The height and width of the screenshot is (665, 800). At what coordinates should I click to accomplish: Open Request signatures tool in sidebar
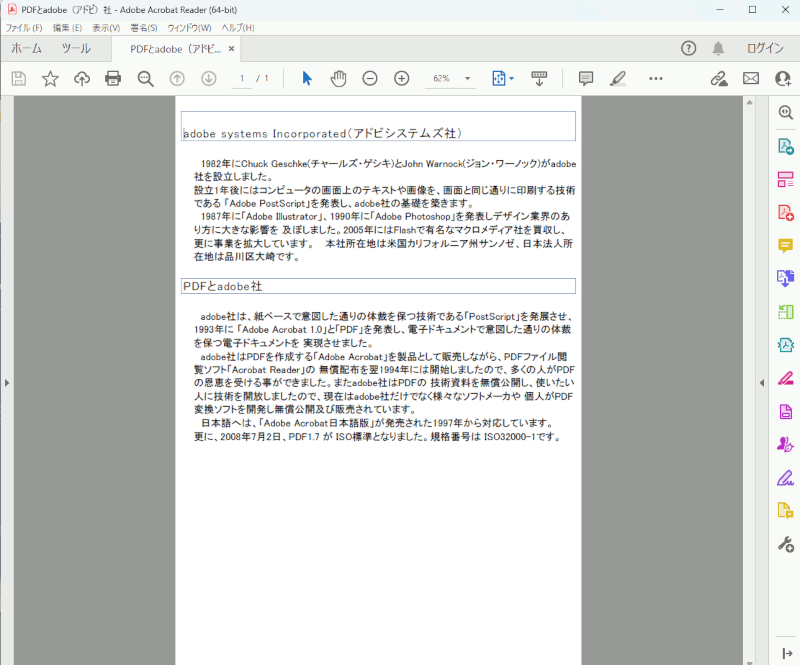tap(785, 445)
